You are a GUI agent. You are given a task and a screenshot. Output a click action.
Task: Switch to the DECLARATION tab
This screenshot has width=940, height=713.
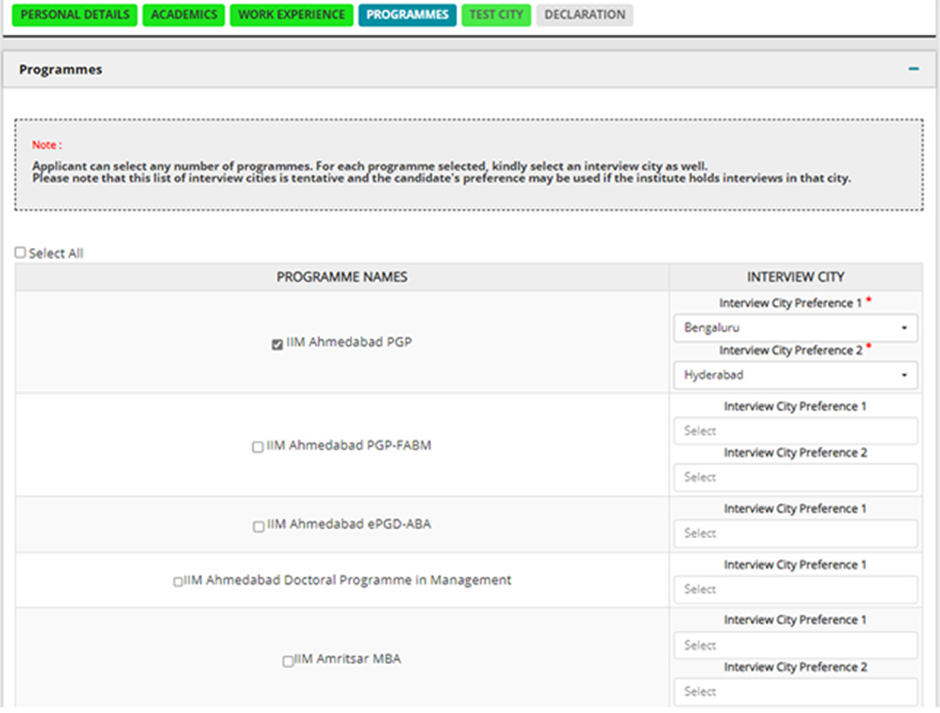tap(585, 14)
